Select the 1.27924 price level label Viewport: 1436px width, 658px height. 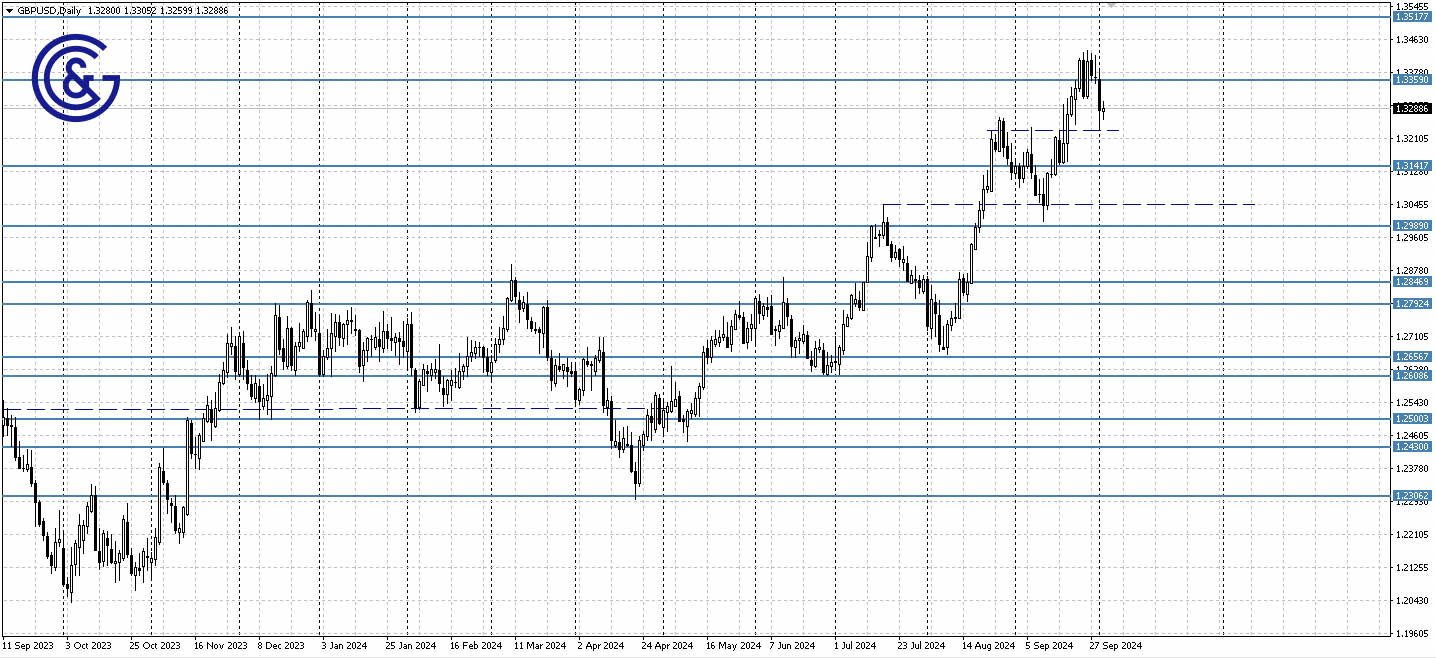coord(1410,305)
